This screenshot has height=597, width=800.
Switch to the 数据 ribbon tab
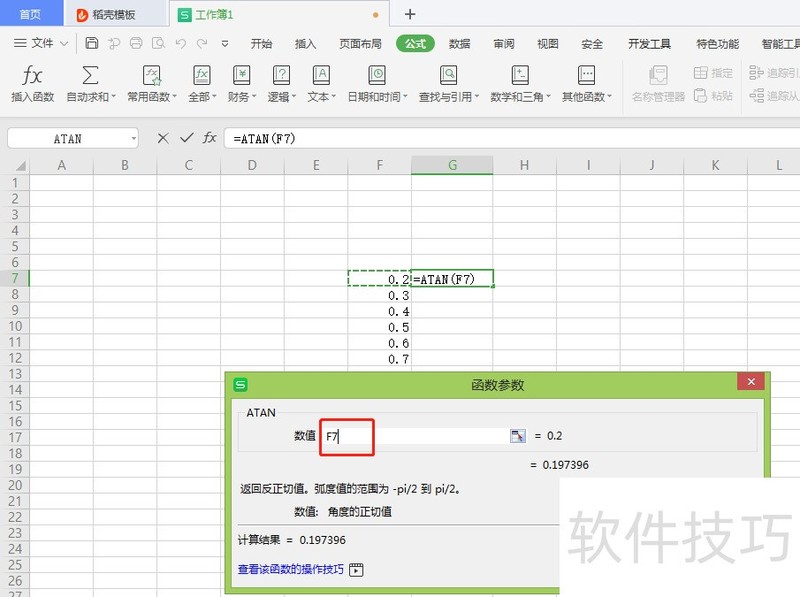(x=460, y=44)
